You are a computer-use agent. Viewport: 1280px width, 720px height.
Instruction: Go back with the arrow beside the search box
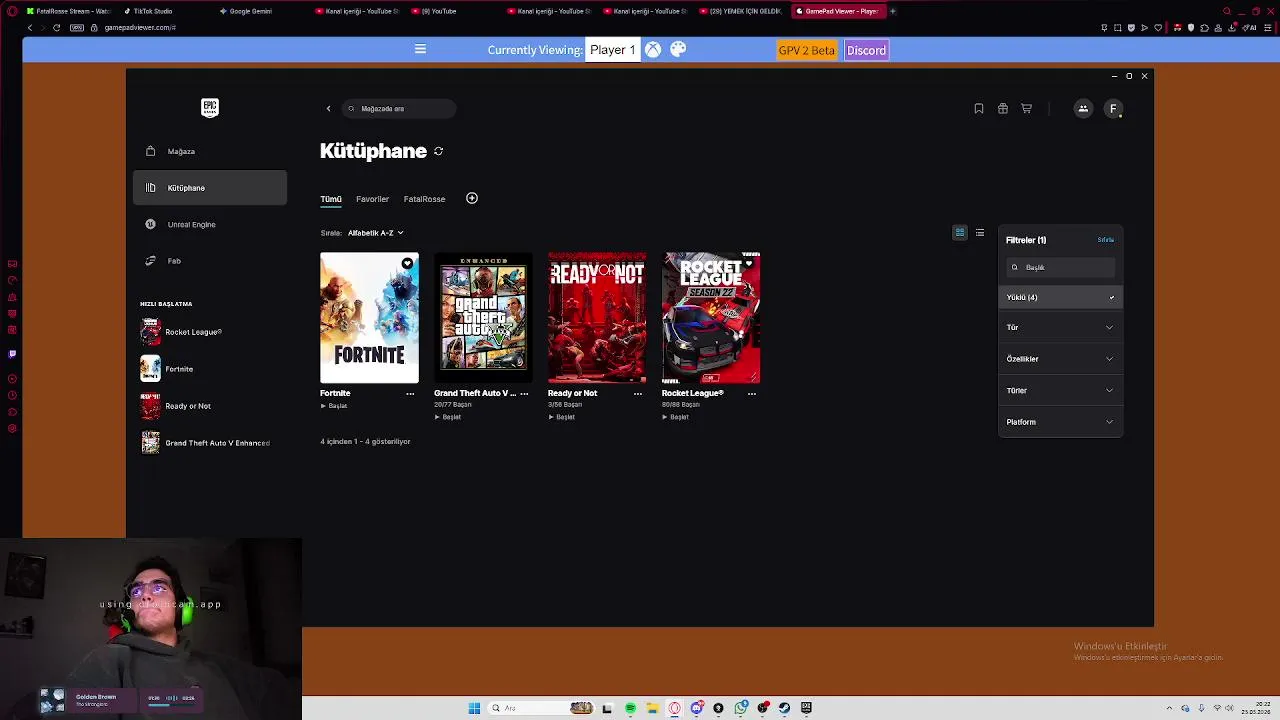328,108
